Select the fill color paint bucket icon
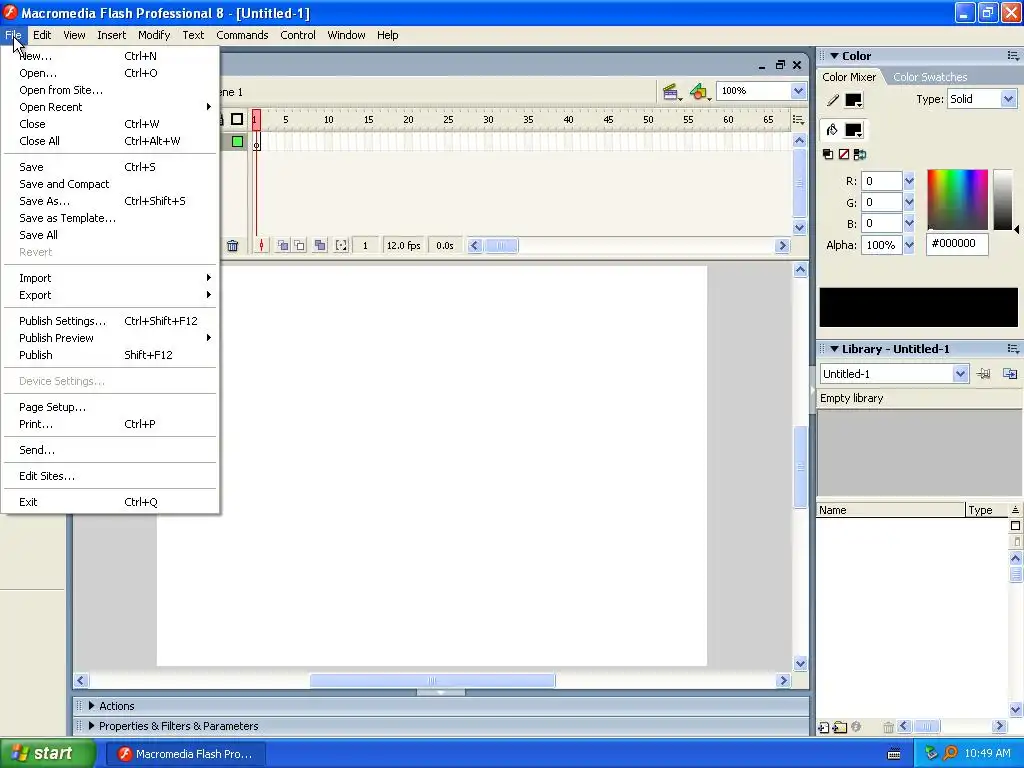The width and height of the screenshot is (1024, 768). tap(832, 130)
